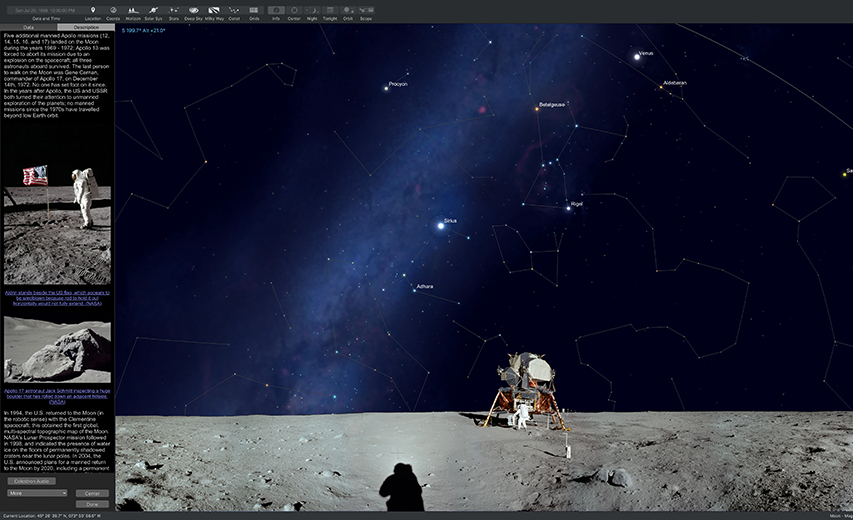The width and height of the screenshot is (853, 520).
Task: Select the planet Venus
Action: (x=637, y=57)
